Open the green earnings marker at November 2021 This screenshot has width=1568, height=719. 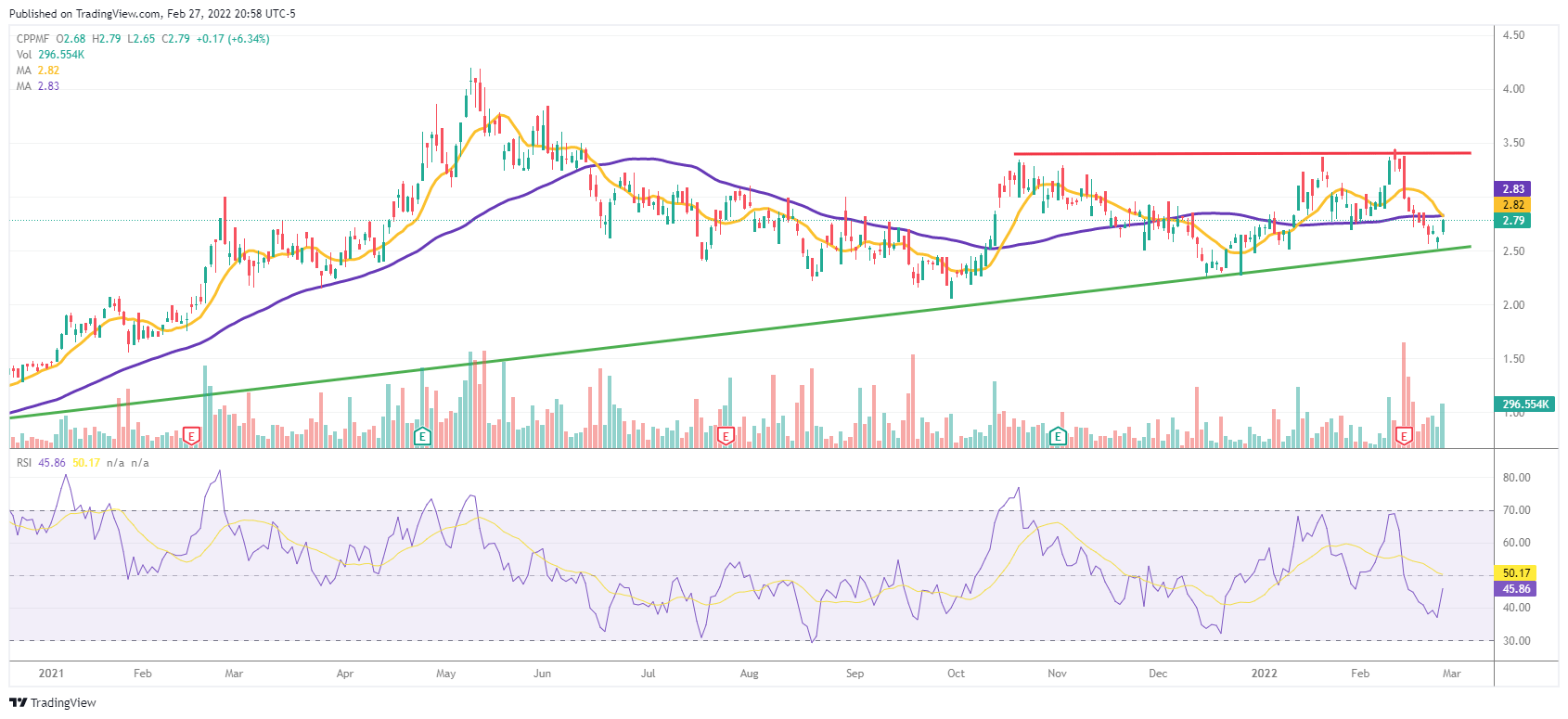pos(1057,435)
